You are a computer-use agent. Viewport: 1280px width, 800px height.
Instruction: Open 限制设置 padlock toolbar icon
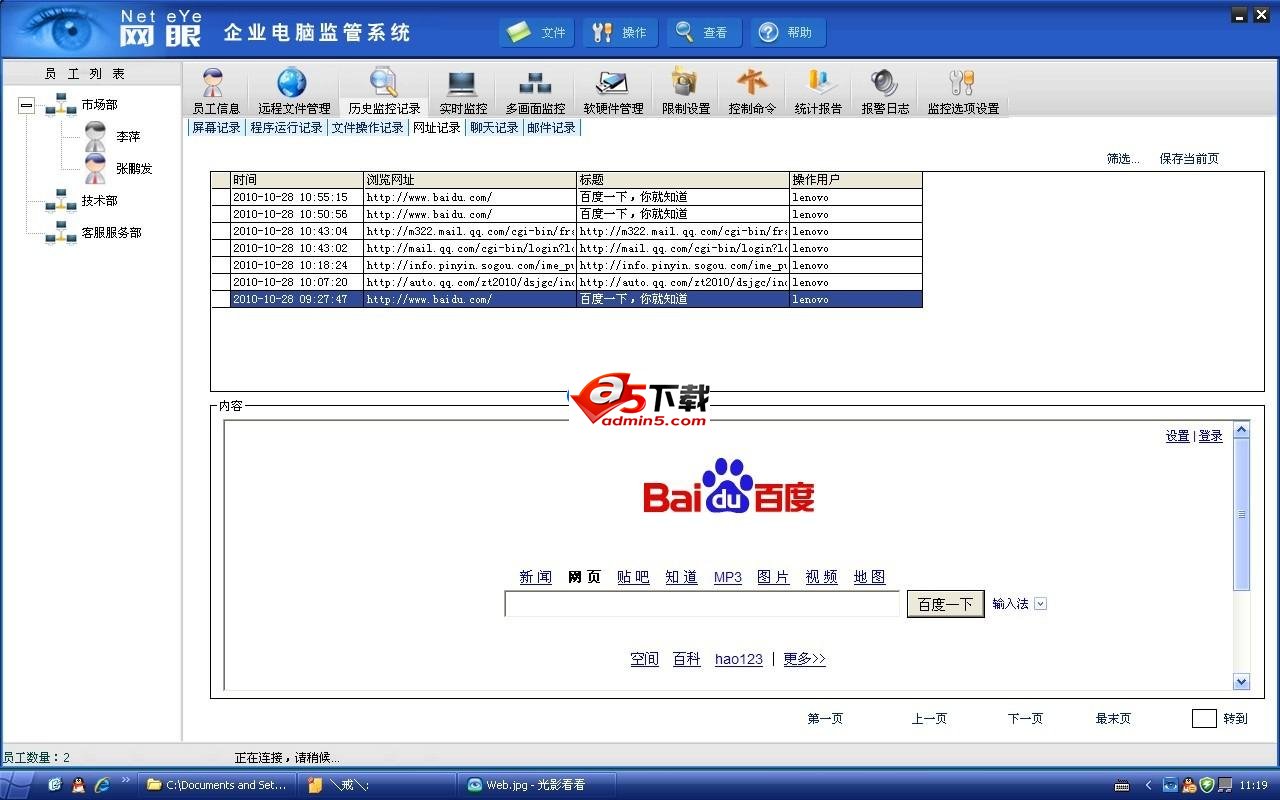[x=686, y=91]
